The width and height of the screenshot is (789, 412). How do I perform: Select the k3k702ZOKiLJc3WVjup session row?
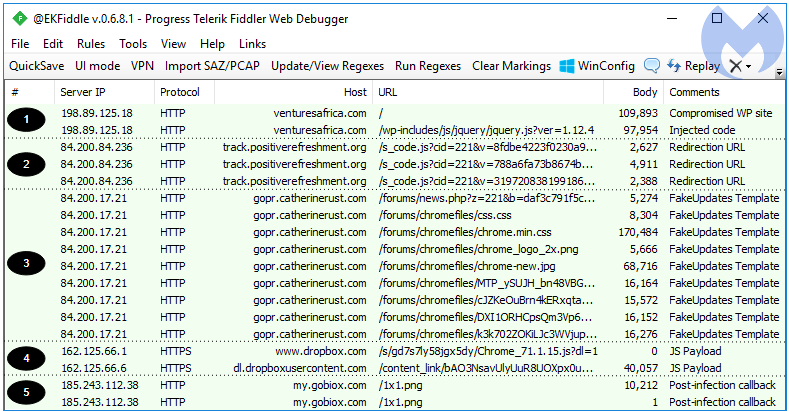[394, 335]
